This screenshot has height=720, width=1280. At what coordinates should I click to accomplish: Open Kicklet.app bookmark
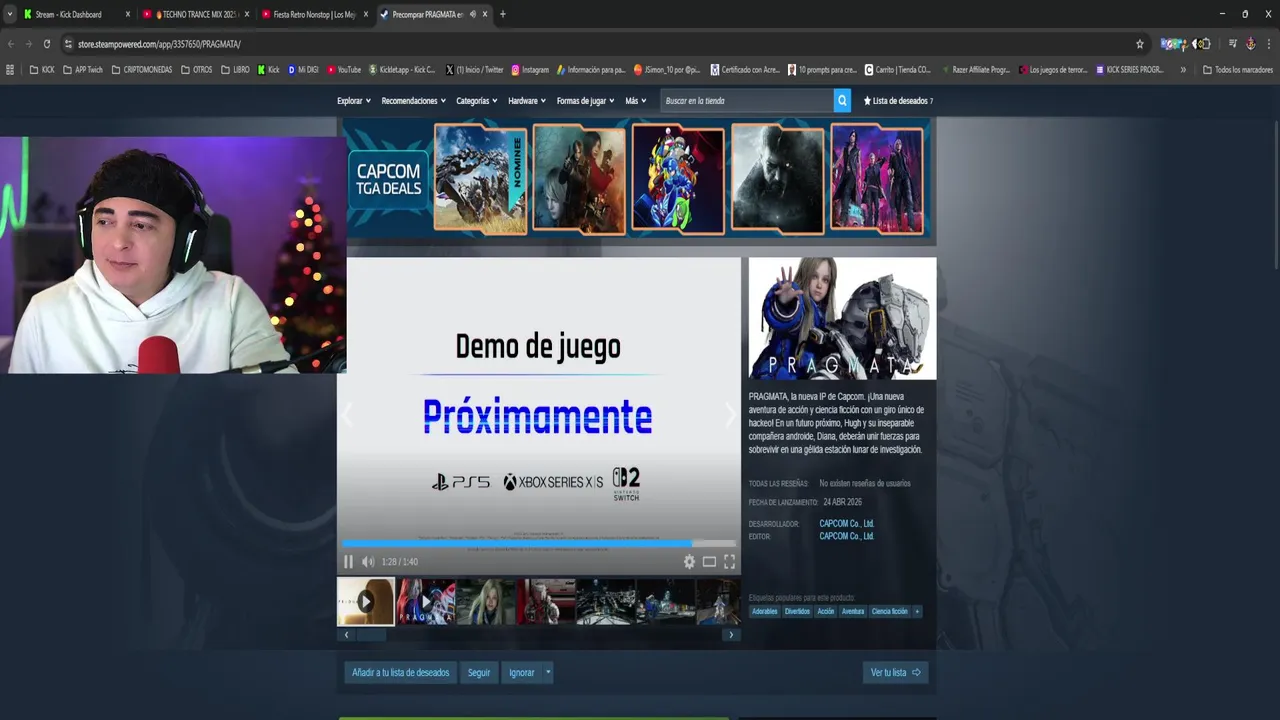pos(402,70)
